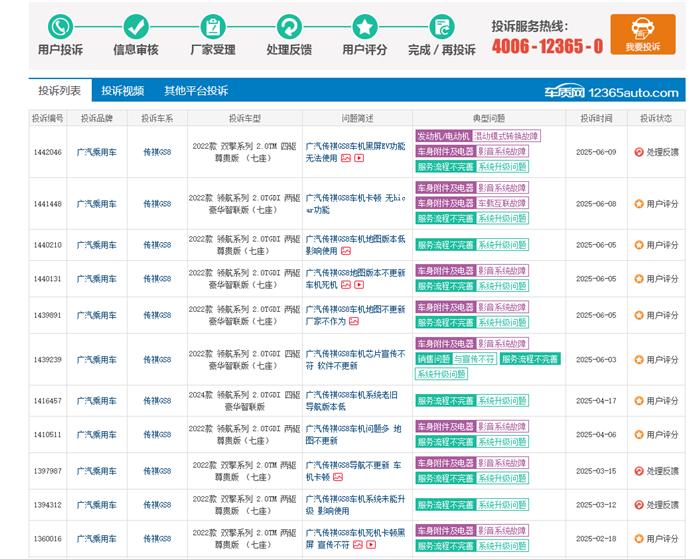Image resolution: width=700 pixels, height=559 pixels.
Task: Switch to the 投诉视频 tab
Action: coord(122,91)
